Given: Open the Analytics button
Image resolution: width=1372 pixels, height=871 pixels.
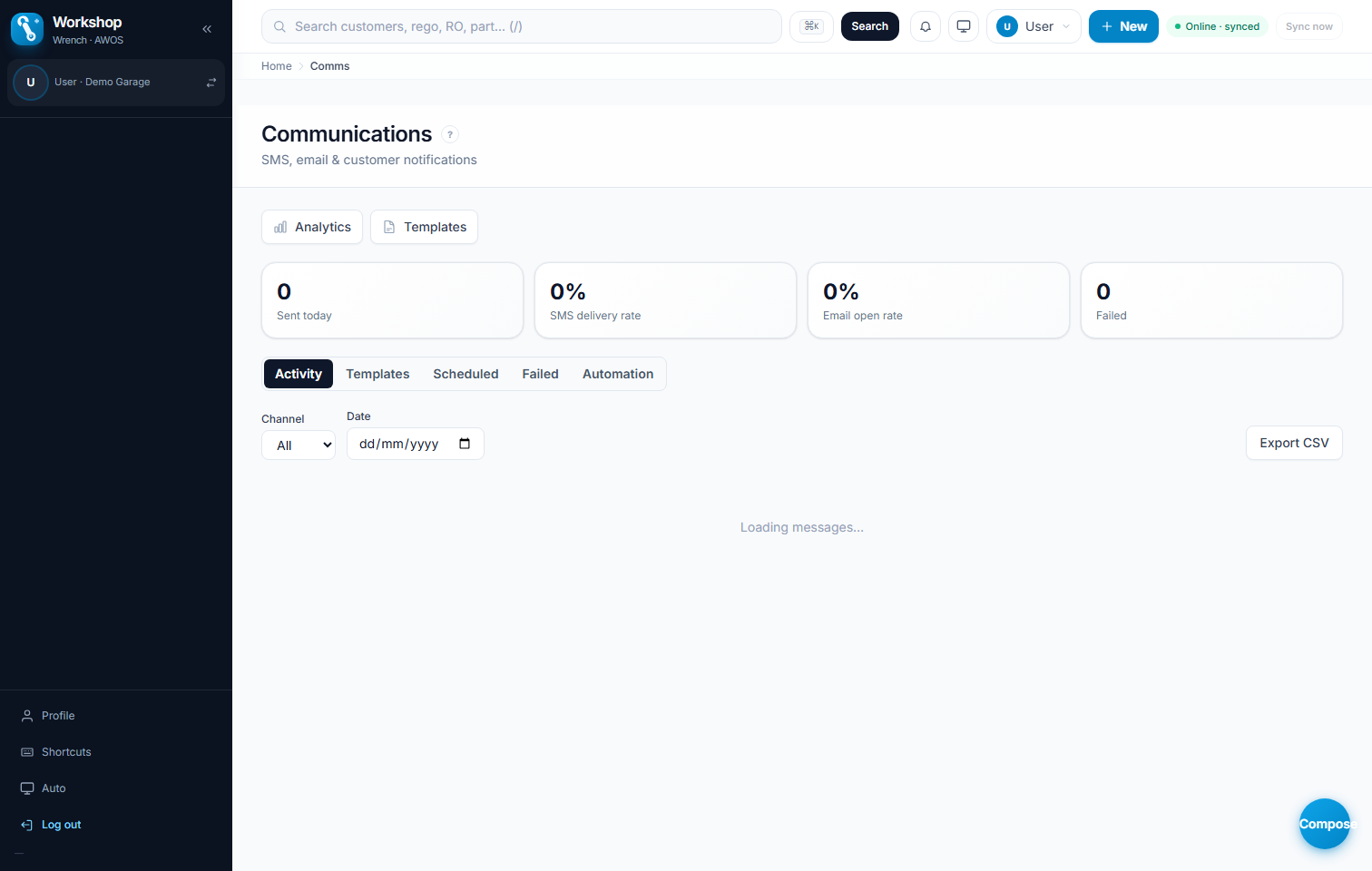Looking at the screenshot, I should point(312,227).
